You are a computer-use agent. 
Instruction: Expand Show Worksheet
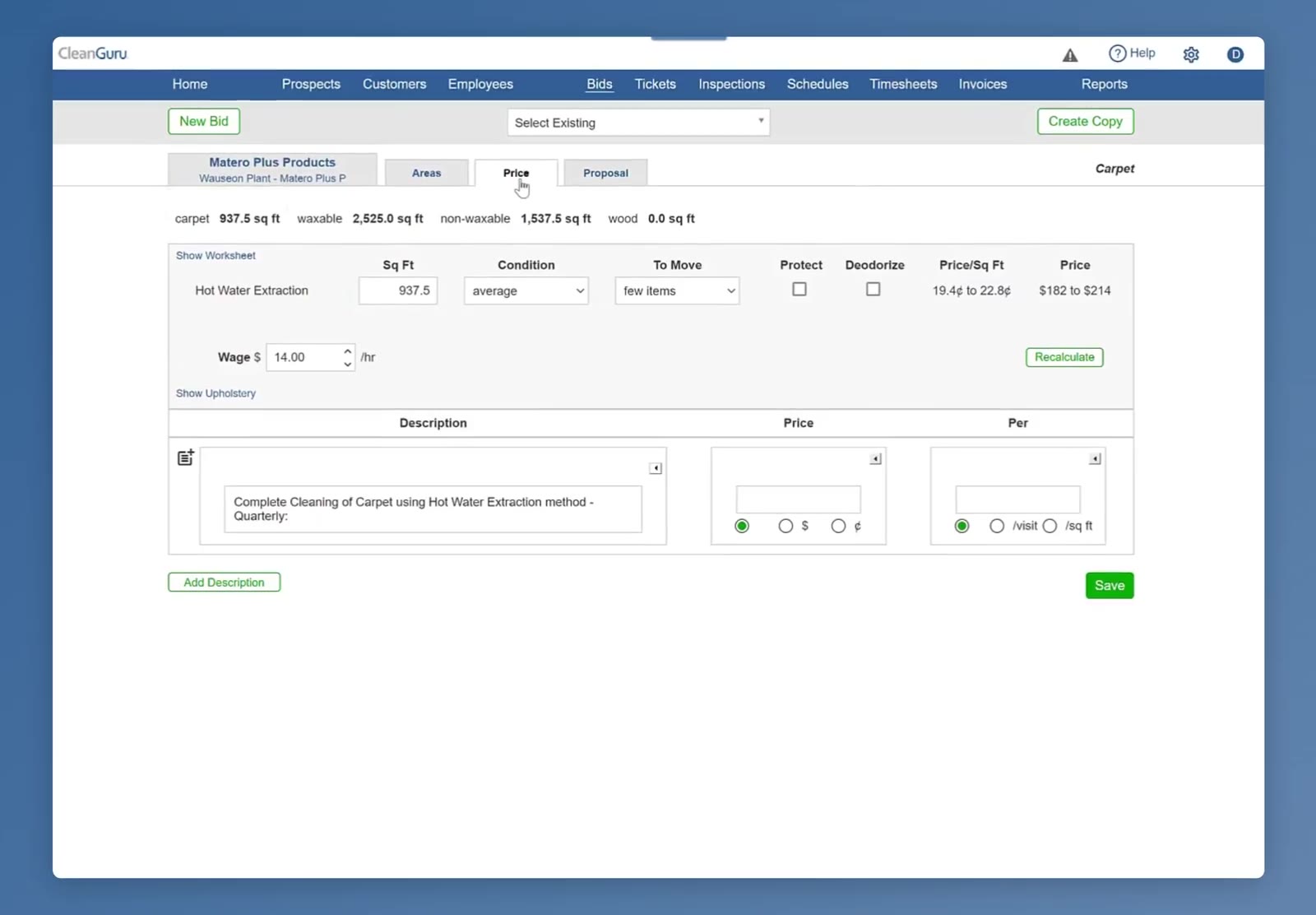point(215,256)
